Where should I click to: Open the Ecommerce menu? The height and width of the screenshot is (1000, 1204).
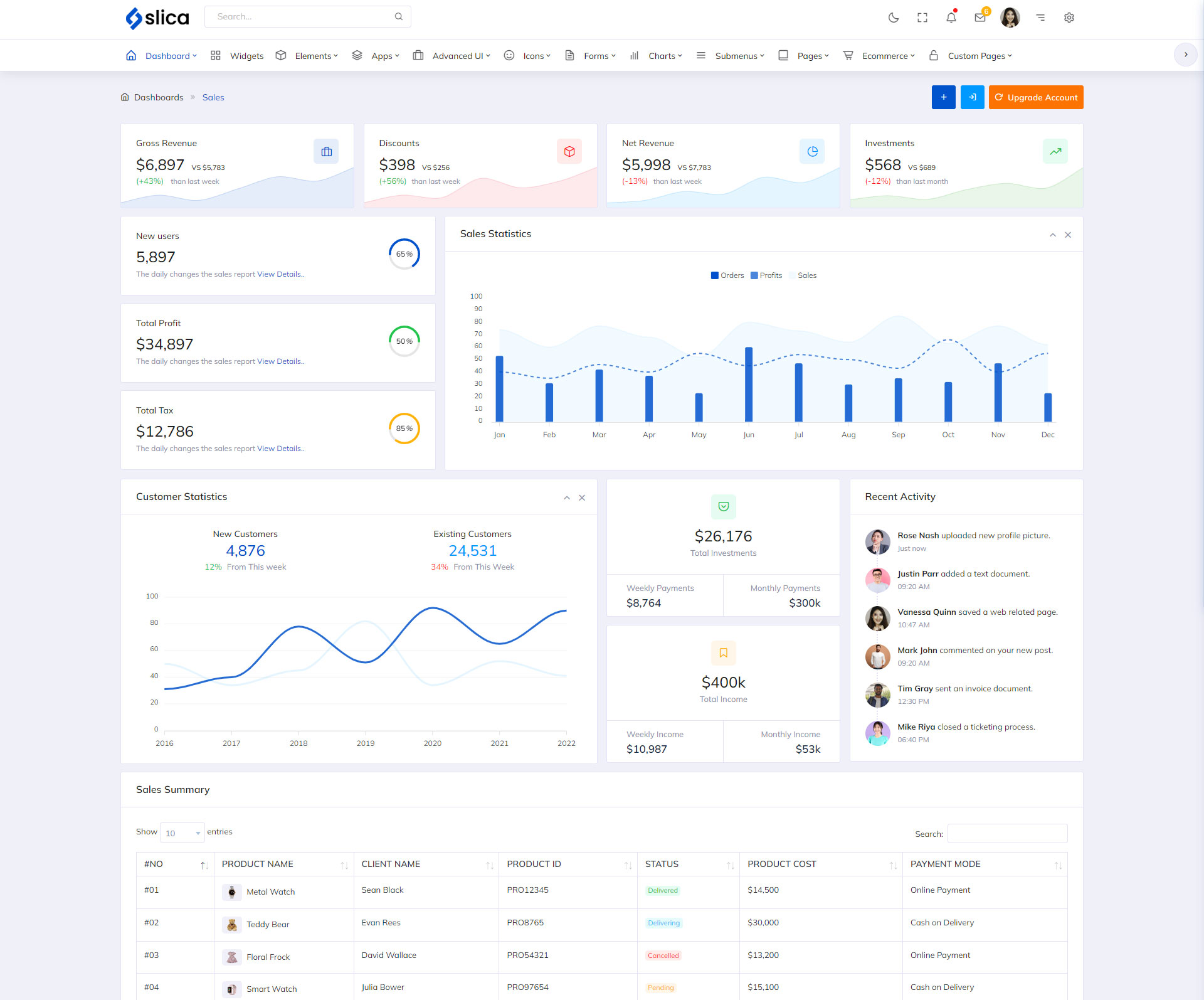click(x=884, y=56)
